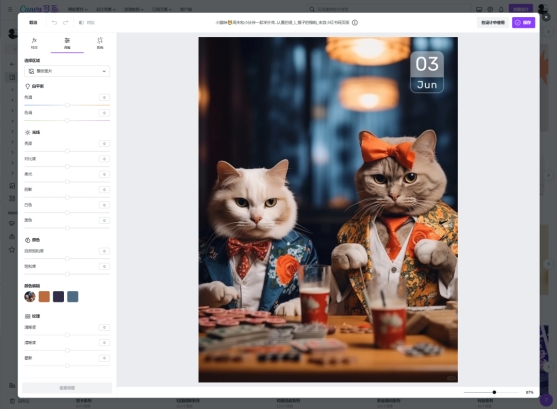Click the temperature slider handle

(67, 105)
